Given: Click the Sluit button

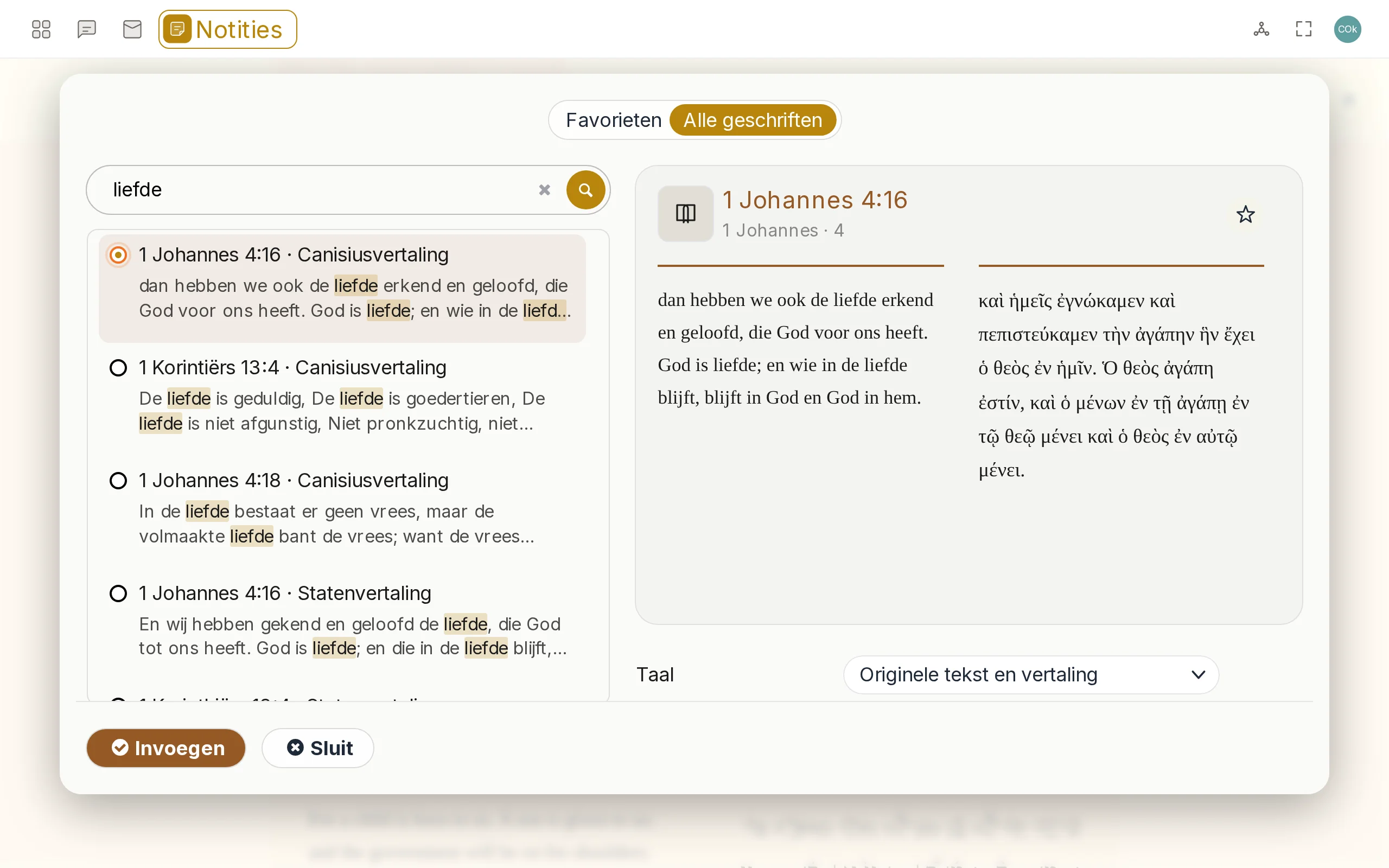Looking at the screenshot, I should coord(318,748).
